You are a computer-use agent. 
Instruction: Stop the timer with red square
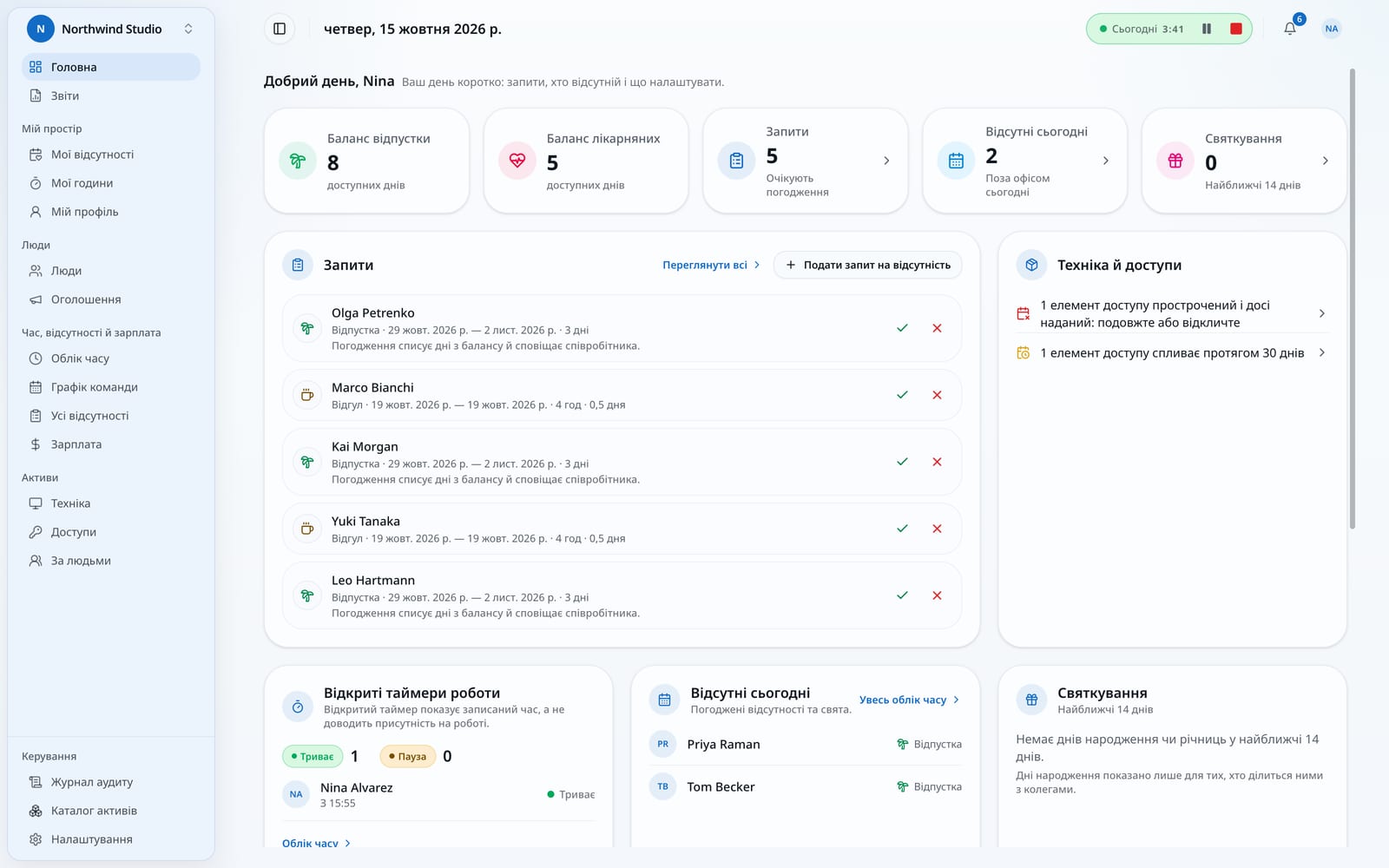click(x=1235, y=29)
